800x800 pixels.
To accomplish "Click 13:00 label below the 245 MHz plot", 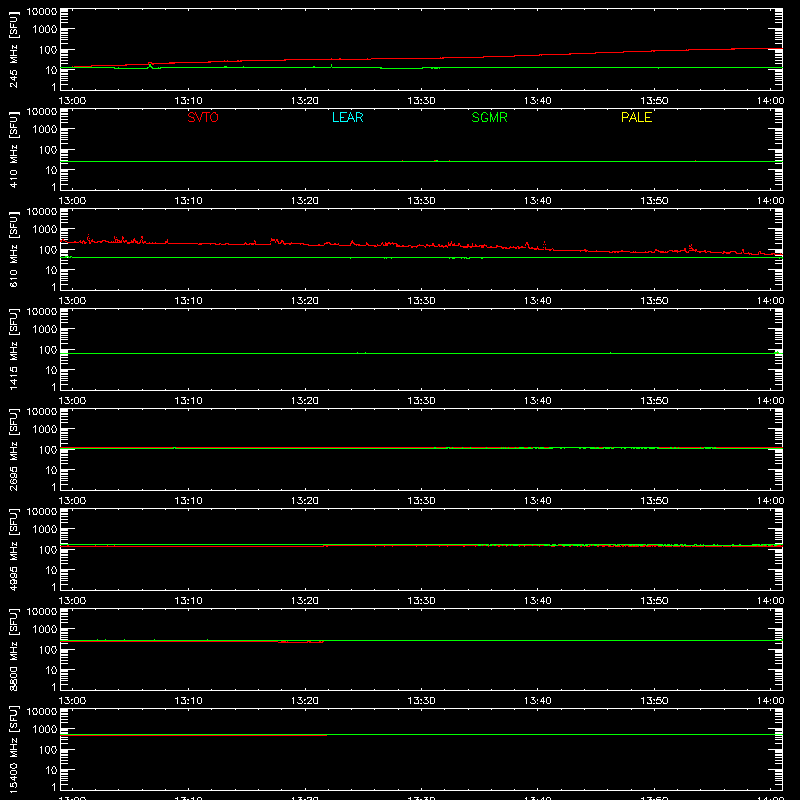I will 72,101.
